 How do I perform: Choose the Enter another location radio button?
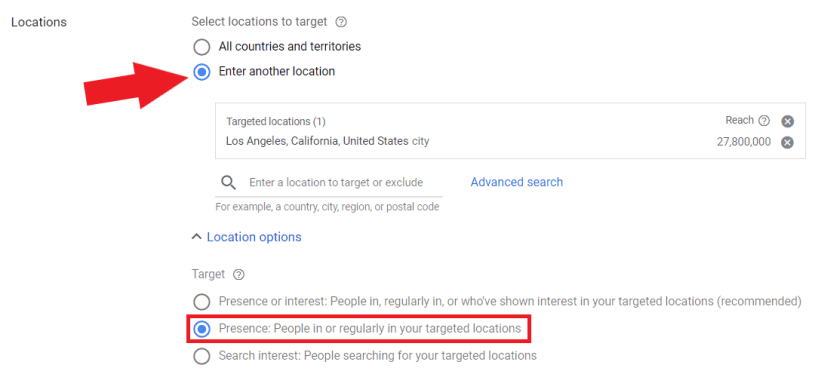pyautogui.click(x=201, y=72)
